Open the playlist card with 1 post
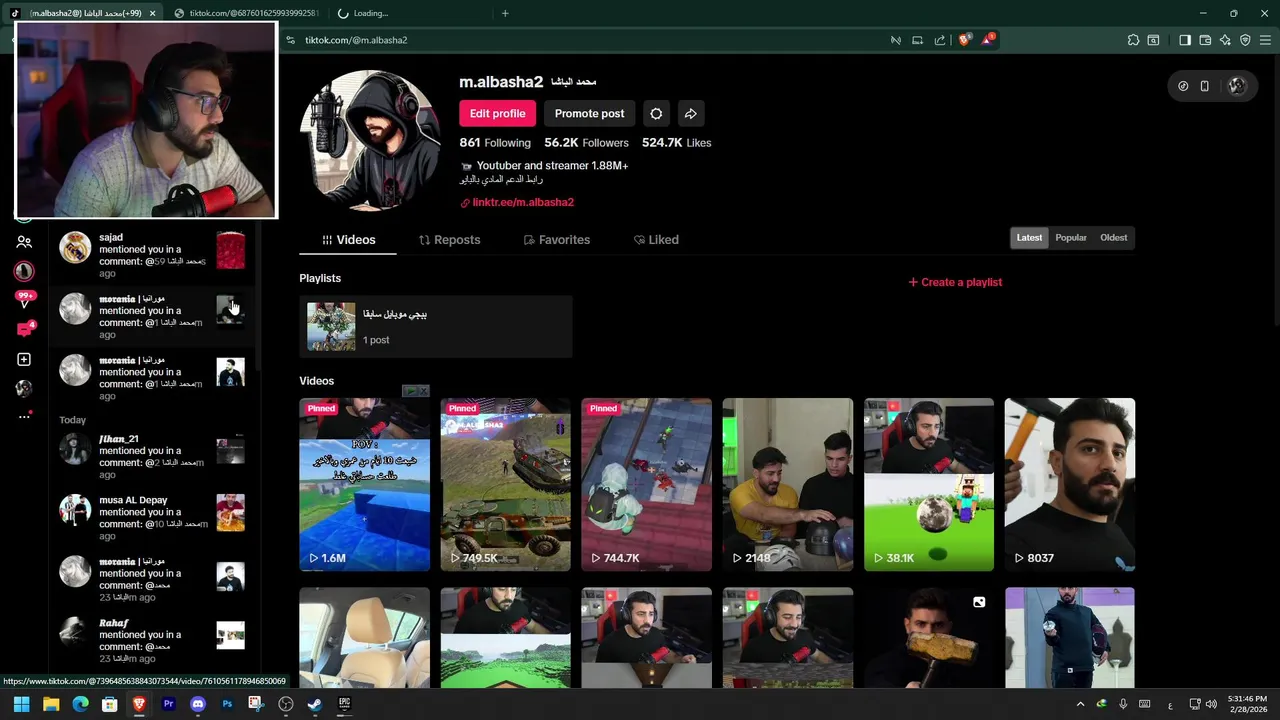 (x=435, y=326)
